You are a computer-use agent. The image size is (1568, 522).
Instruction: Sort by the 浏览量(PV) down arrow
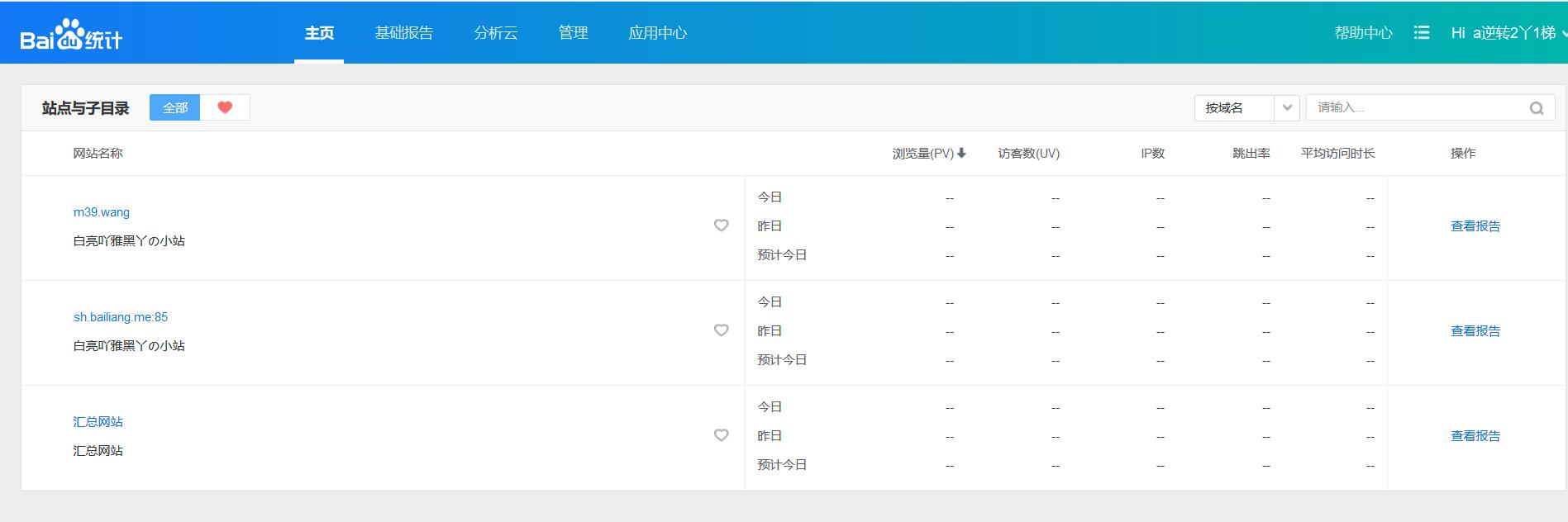(x=961, y=154)
